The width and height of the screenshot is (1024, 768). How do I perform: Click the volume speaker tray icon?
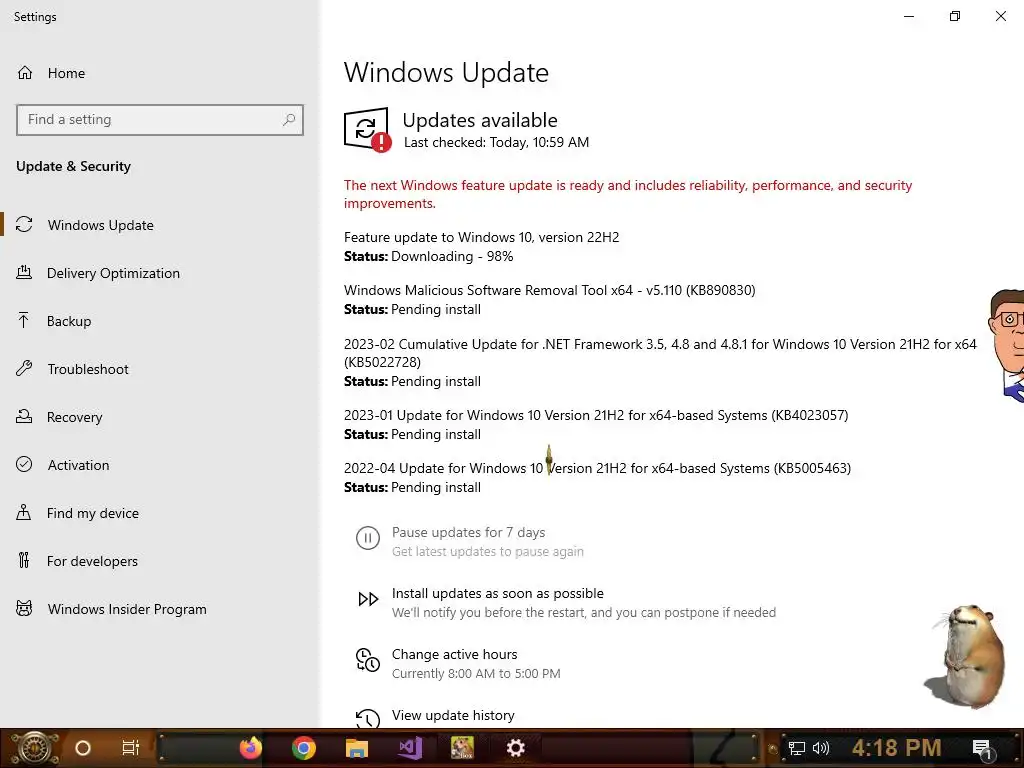coord(821,748)
